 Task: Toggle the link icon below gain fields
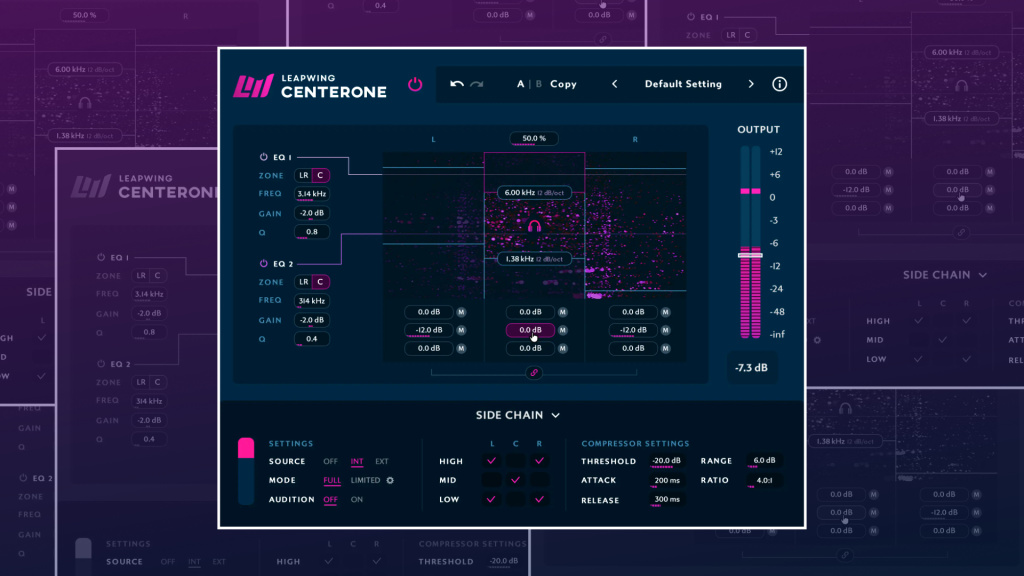[x=534, y=372]
